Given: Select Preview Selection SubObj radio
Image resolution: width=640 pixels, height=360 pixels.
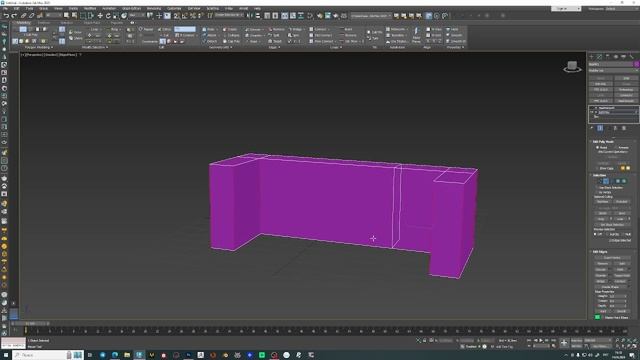Looking at the screenshot, I should coord(608,234).
